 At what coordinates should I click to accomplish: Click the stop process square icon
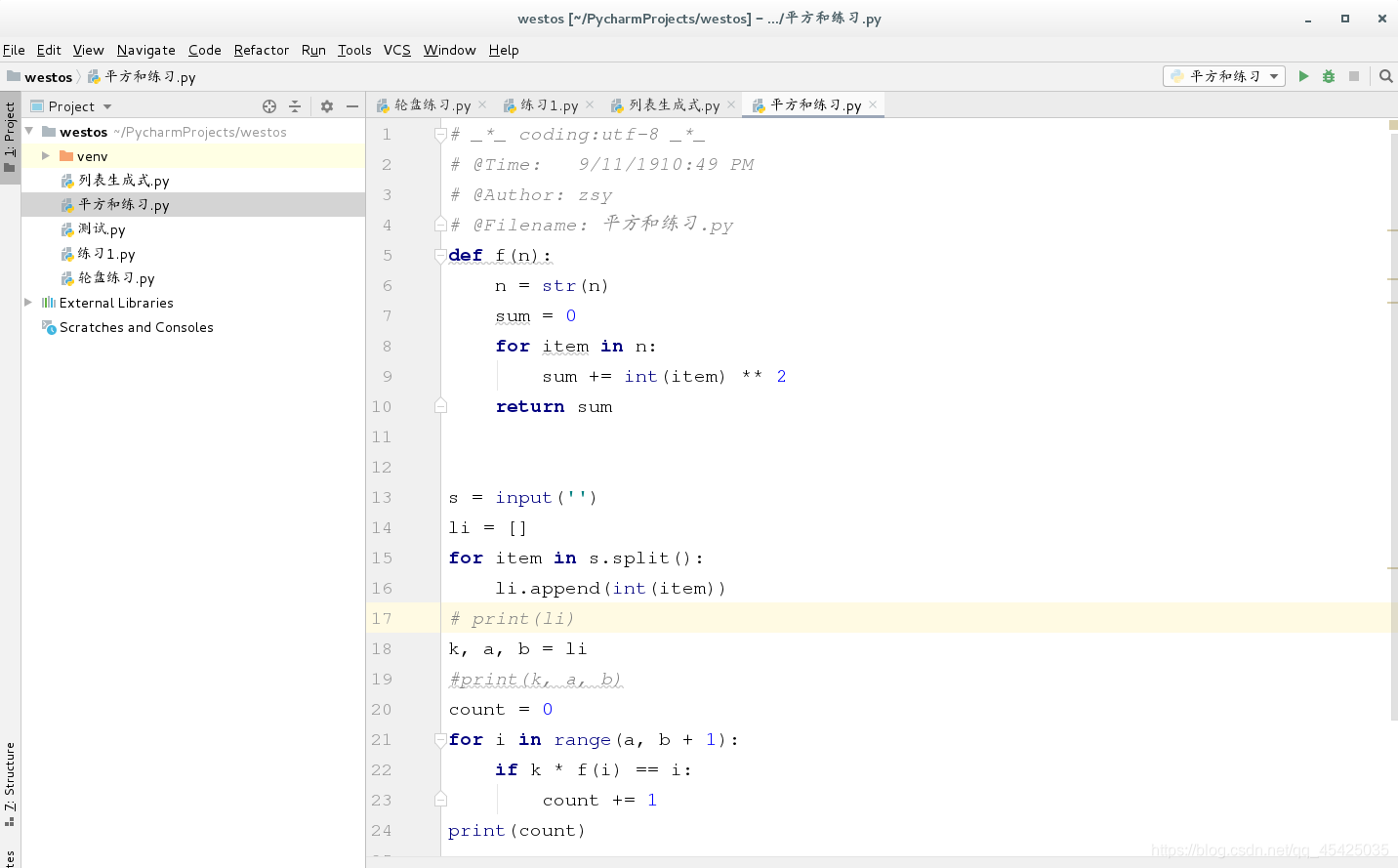coord(1354,76)
